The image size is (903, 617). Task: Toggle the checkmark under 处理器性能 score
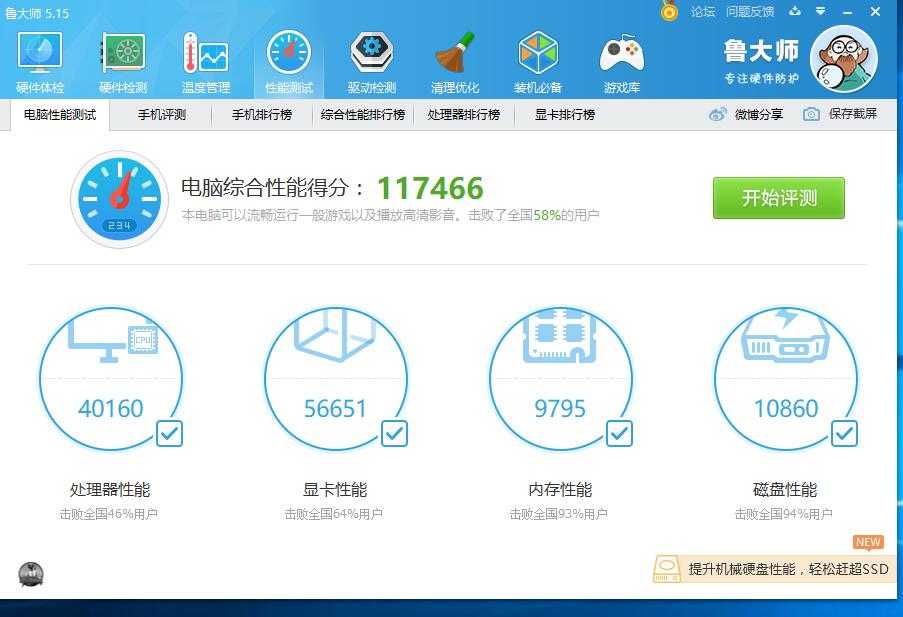(x=169, y=434)
